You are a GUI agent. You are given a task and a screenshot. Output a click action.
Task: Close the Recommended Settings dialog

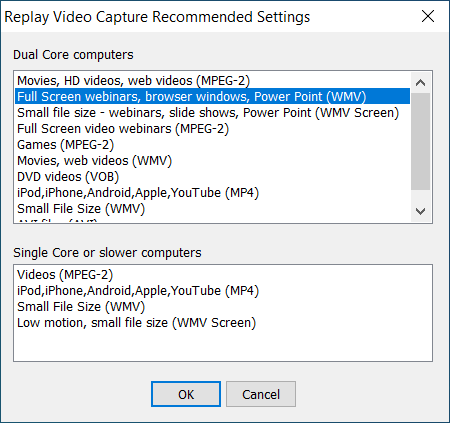tap(428, 16)
